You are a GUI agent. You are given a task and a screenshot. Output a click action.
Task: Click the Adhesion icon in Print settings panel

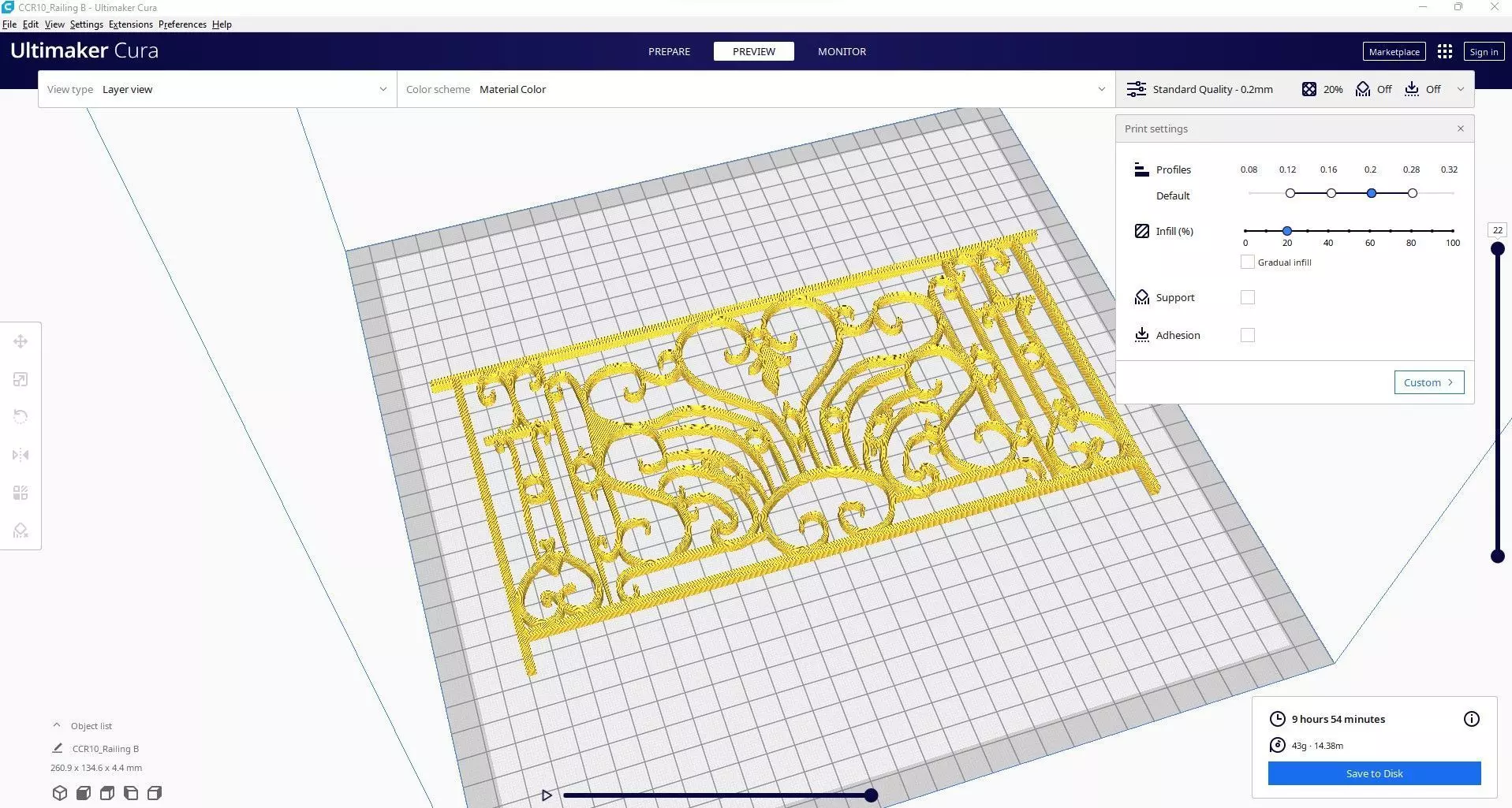pyautogui.click(x=1141, y=335)
